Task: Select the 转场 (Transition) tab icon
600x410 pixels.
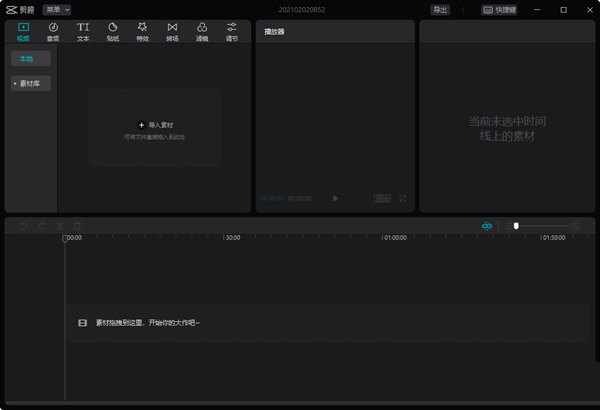Action: (x=172, y=31)
